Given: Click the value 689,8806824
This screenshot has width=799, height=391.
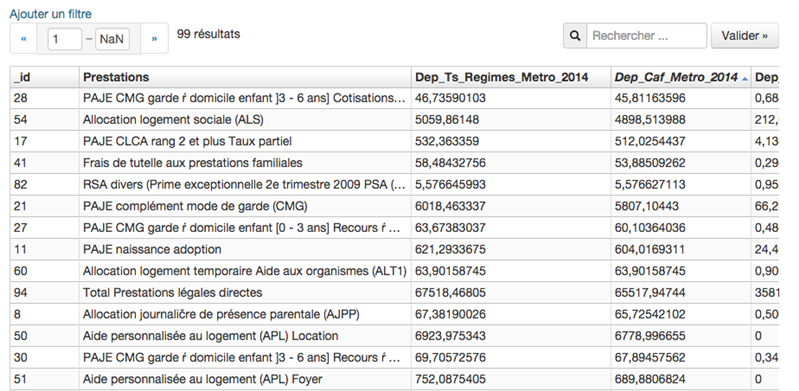Looking at the screenshot, I should click(x=650, y=380).
